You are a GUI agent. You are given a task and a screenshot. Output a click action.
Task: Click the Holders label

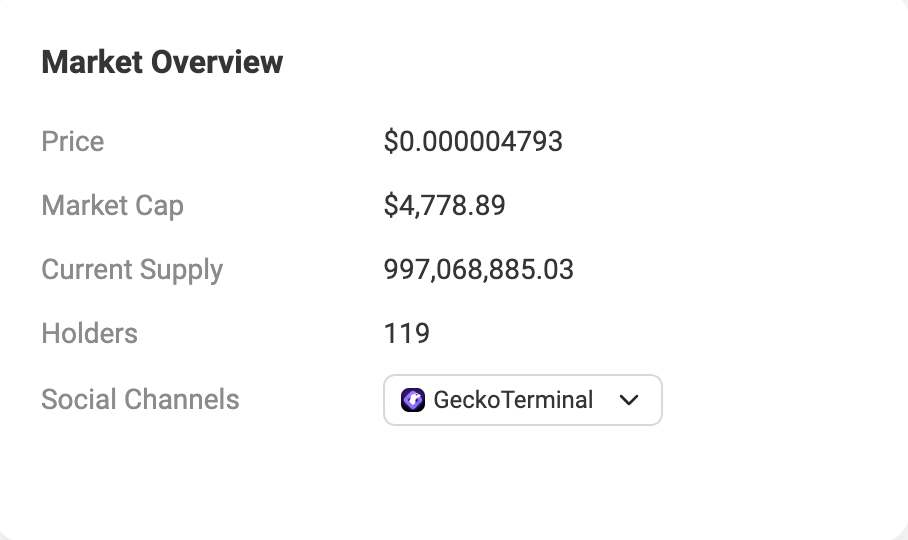(x=89, y=333)
